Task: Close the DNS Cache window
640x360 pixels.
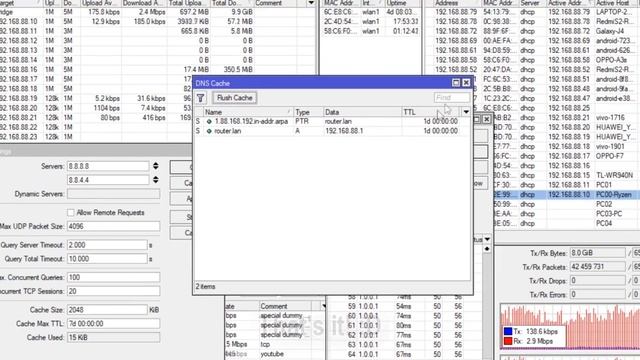Action: (466, 83)
